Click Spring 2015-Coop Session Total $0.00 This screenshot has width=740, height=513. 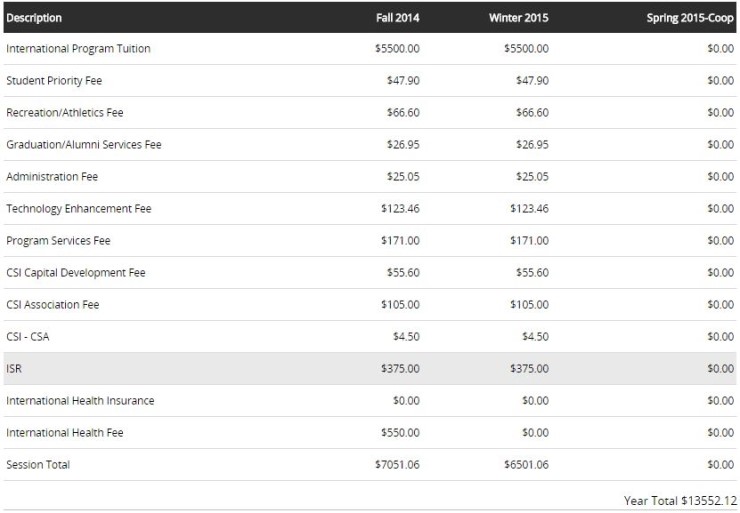point(721,465)
